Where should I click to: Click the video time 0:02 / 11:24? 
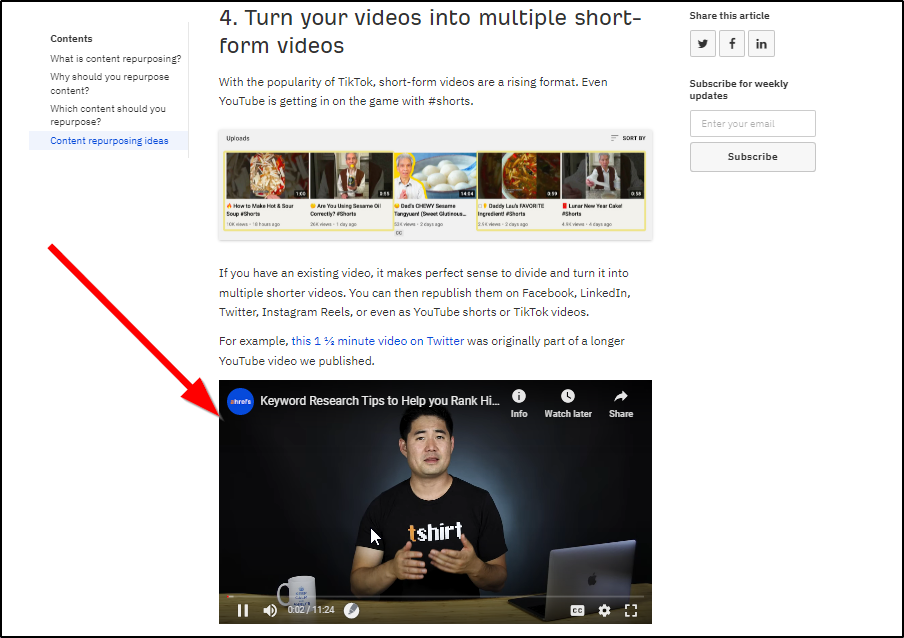coord(311,610)
